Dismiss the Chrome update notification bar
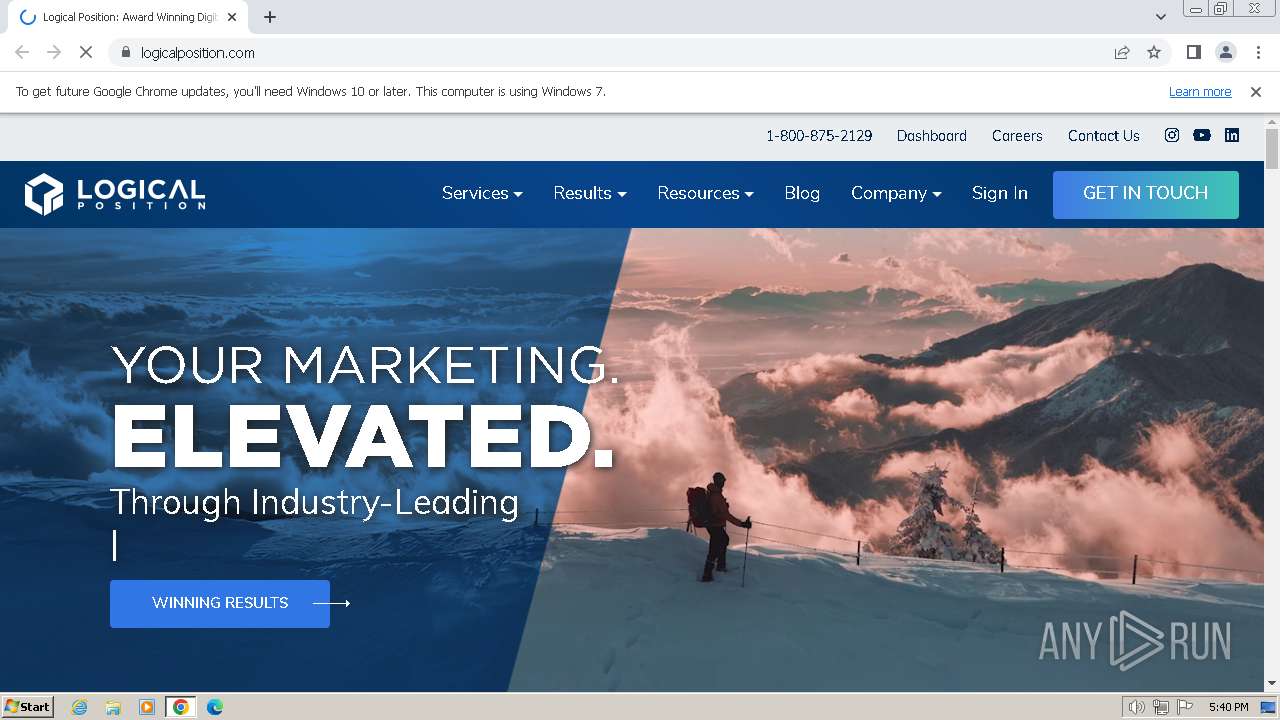The height and width of the screenshot is (720, 1280). coord(1256,91)
